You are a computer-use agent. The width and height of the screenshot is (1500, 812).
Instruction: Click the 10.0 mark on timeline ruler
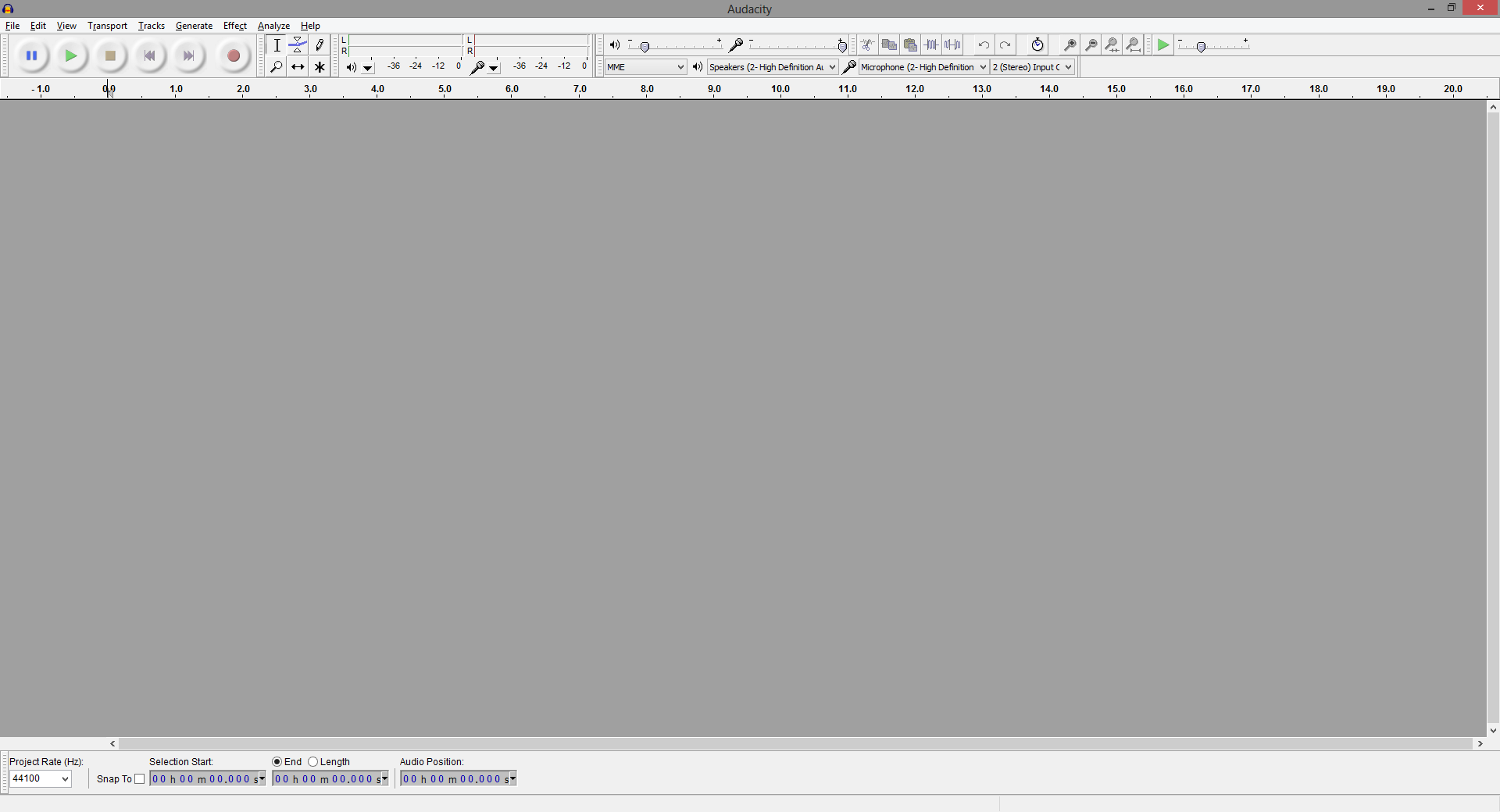click(780, 89)
